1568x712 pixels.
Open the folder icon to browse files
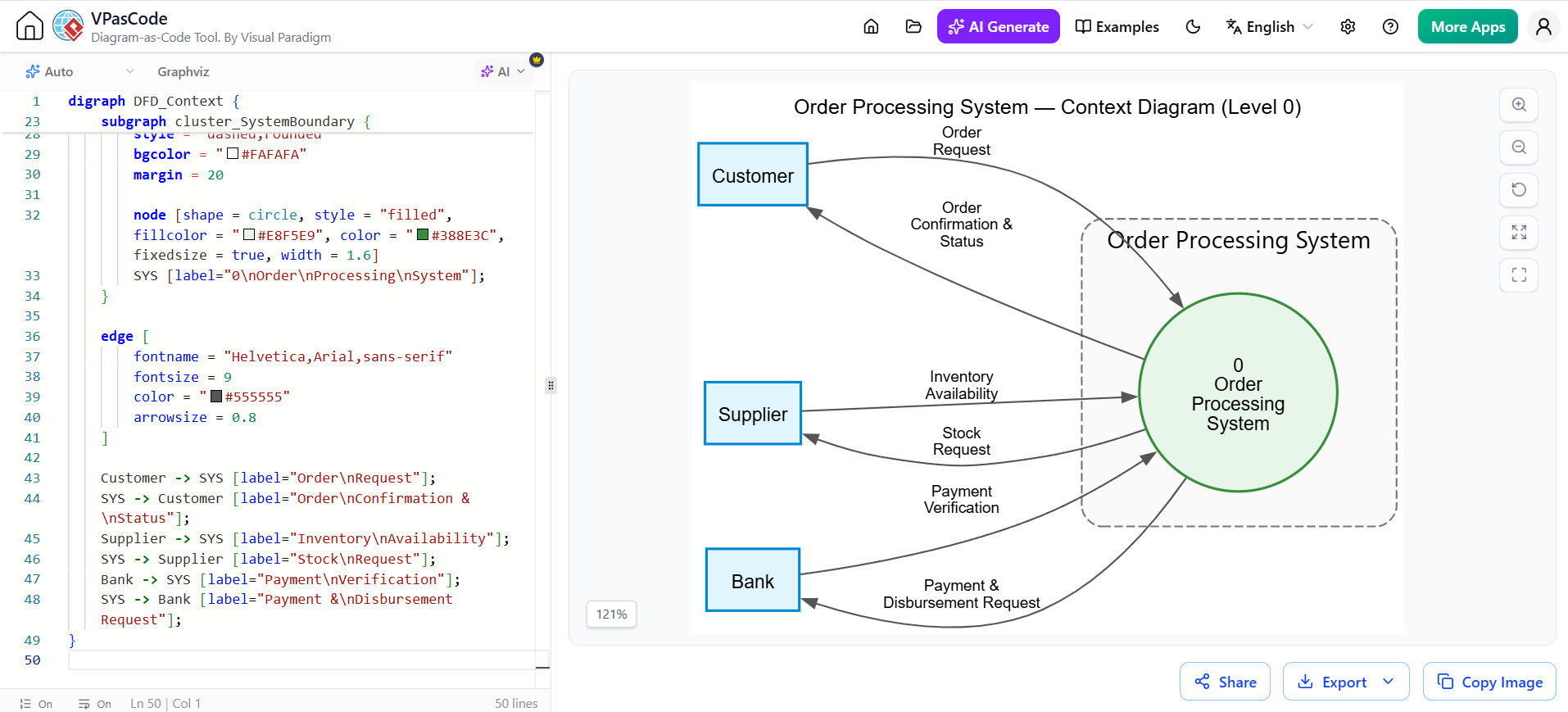point(913,26)
